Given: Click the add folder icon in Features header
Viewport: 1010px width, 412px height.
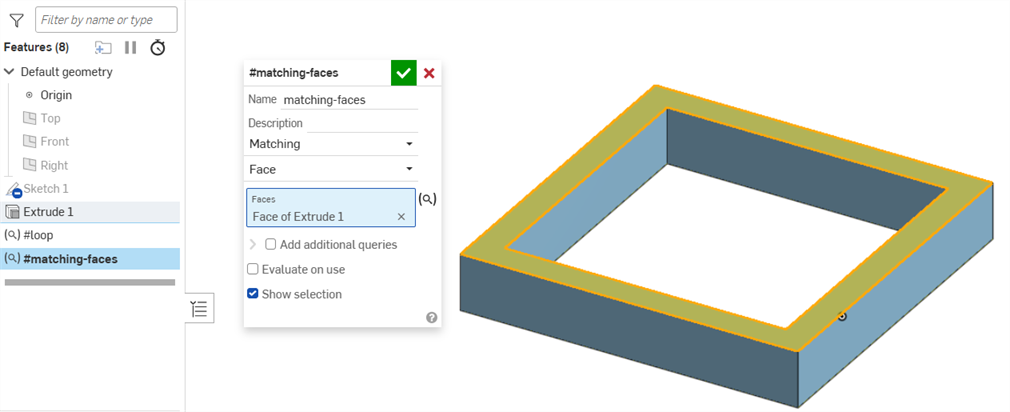Looking at the screenshot, I should click(x=103, y=47).
